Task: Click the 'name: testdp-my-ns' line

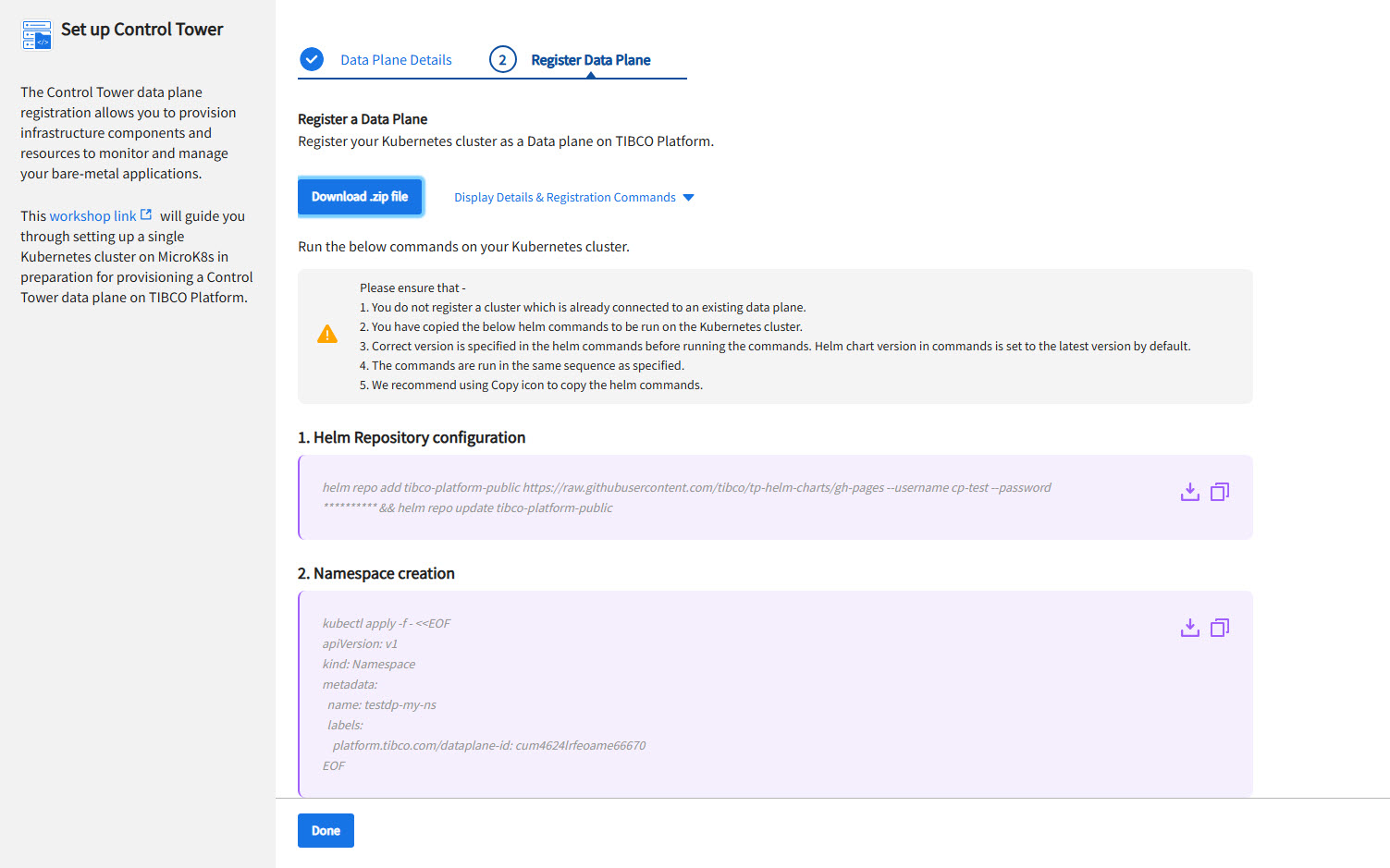Action: pyautogui.click(x=382, y=704)
